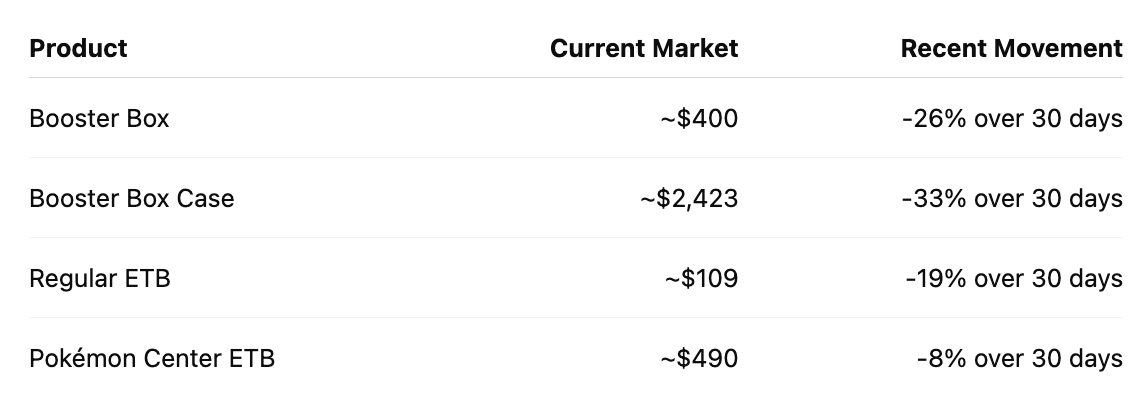Click the ~$109 market price

[x=702, y=279]
